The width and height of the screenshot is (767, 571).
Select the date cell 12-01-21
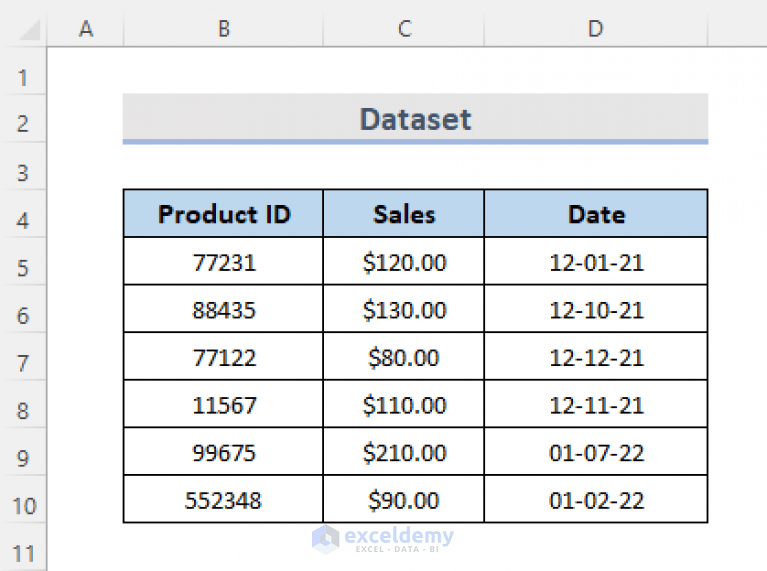pyautogui.click(x=596, y=262)
